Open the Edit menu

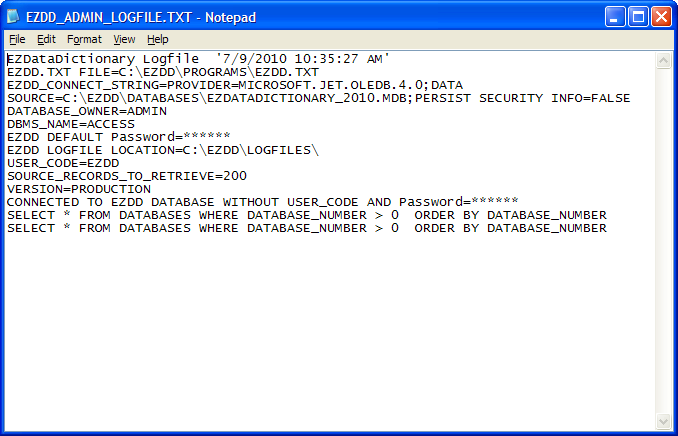click(x=46, y=39)
